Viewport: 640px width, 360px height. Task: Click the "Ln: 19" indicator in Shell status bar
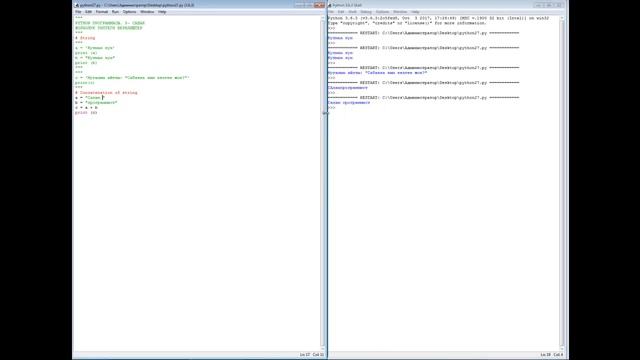[x=545, y=355]
